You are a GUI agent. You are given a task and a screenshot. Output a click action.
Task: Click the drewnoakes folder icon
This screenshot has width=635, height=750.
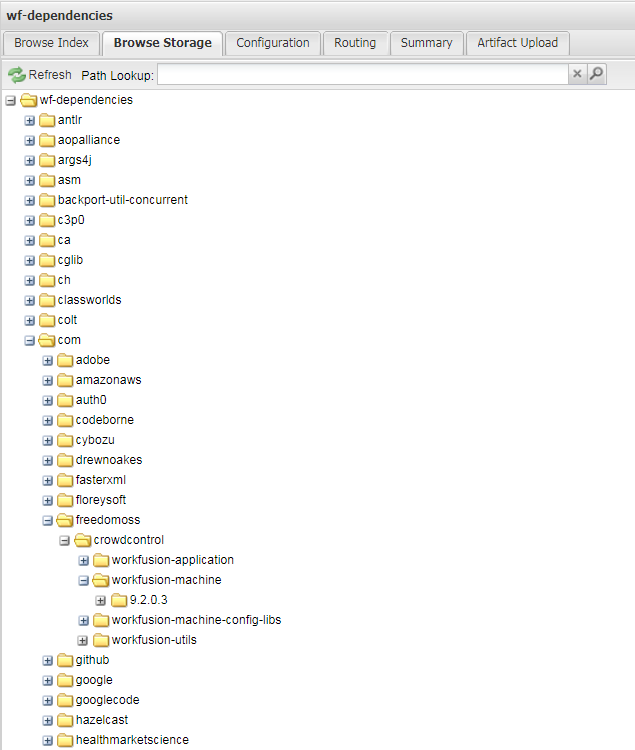point(65,460)
